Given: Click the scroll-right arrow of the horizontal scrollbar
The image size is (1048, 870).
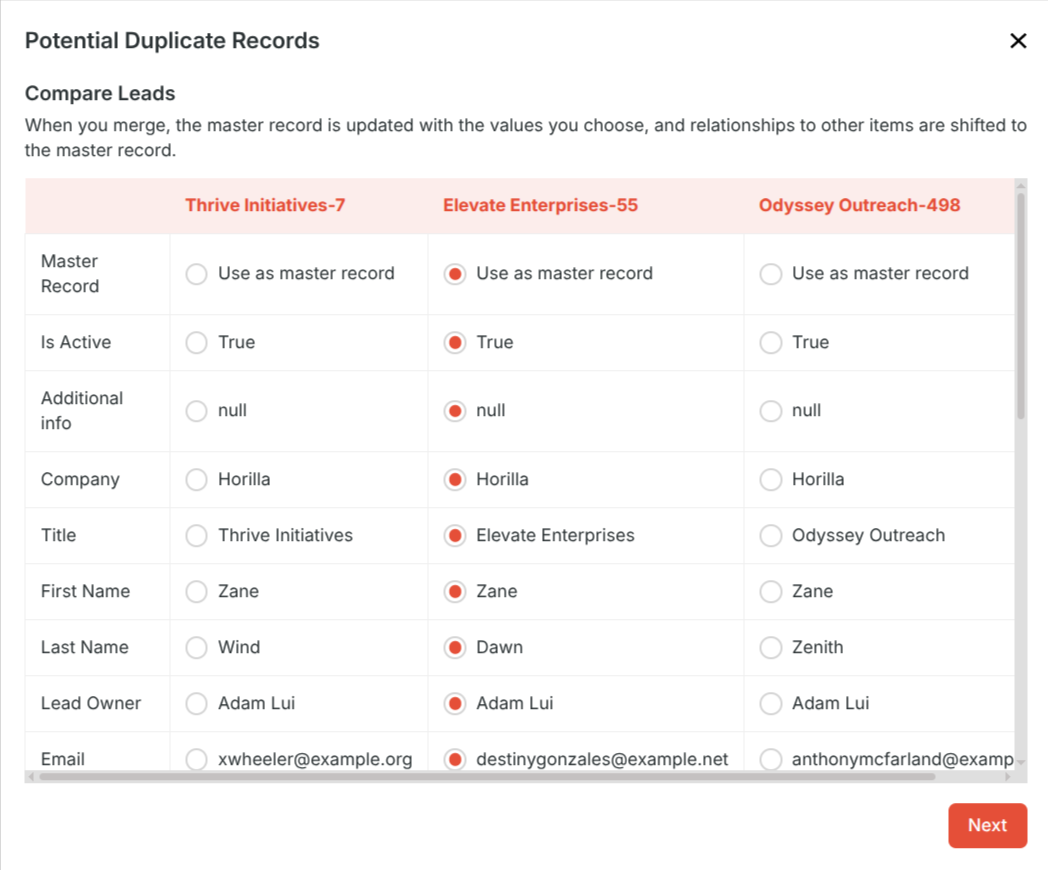Looking at the screenshot, I should (x=1008, y=776).
